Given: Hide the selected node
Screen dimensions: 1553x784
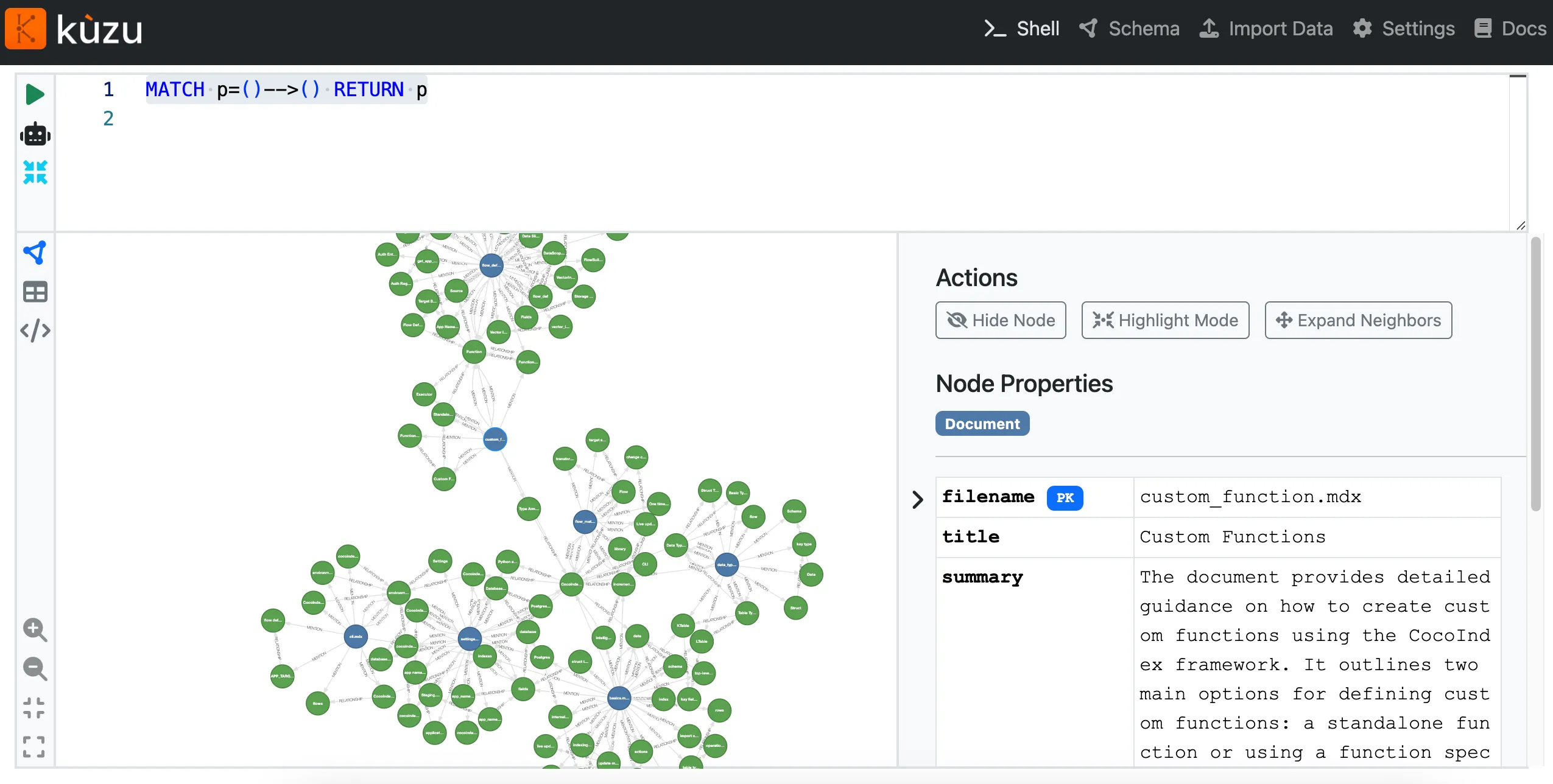Looking at the screenshot, I should coord(1001,320).
